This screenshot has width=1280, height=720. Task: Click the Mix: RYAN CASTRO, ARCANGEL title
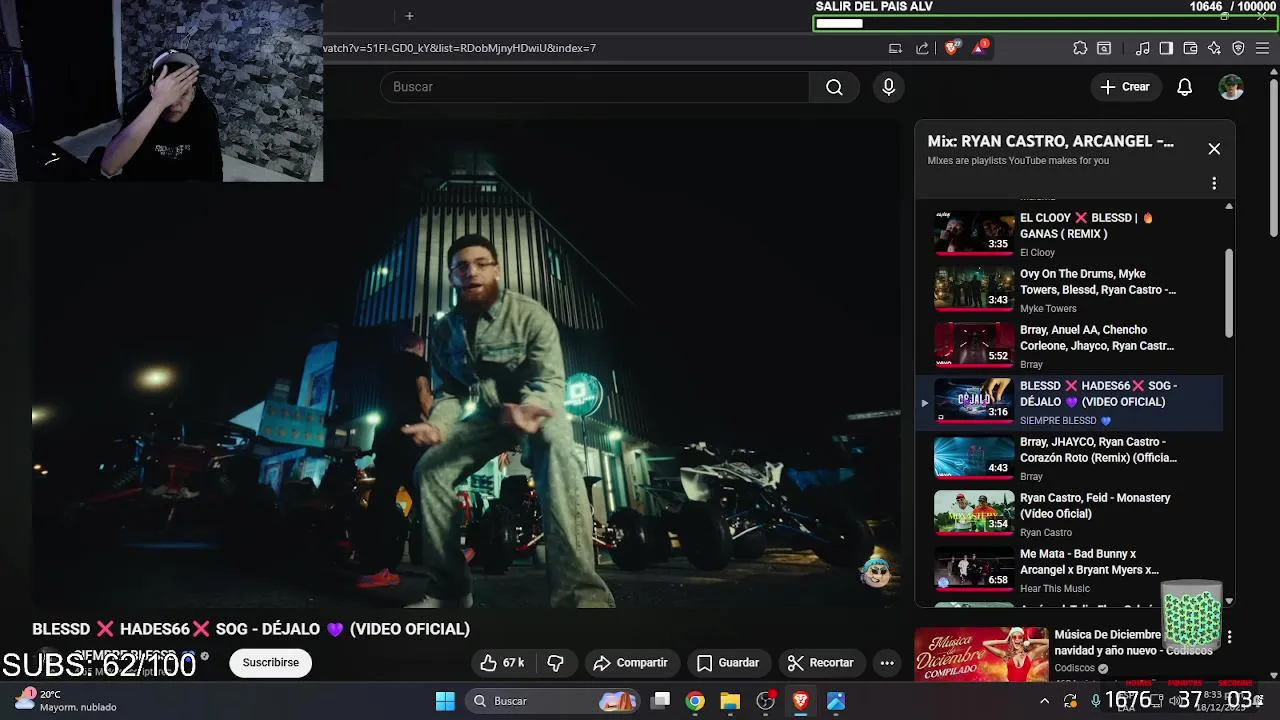point(1050,142)
